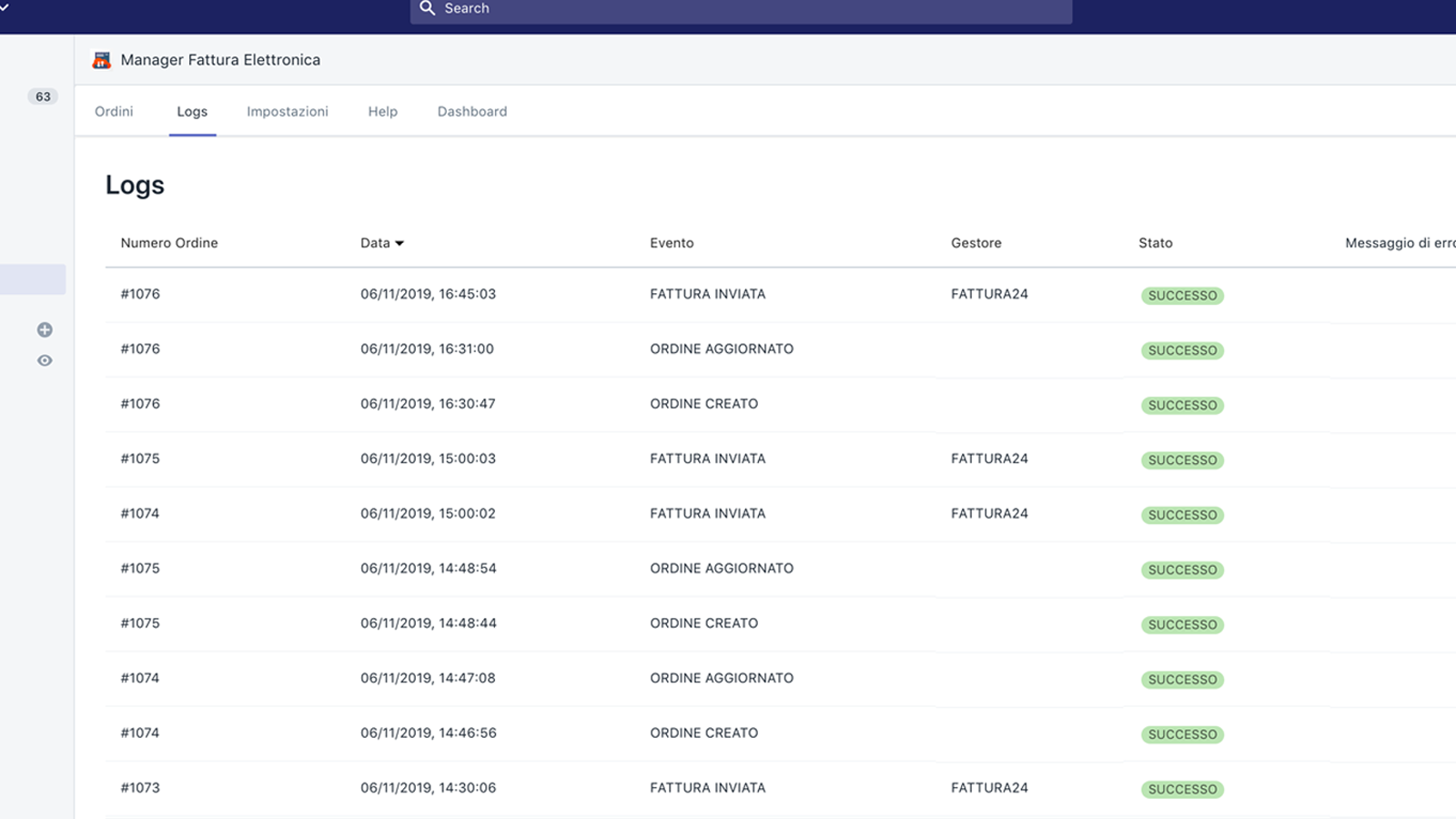1456x819 pixels.
Task: Click the Gestore column header
Action: (x=976, y=243)
